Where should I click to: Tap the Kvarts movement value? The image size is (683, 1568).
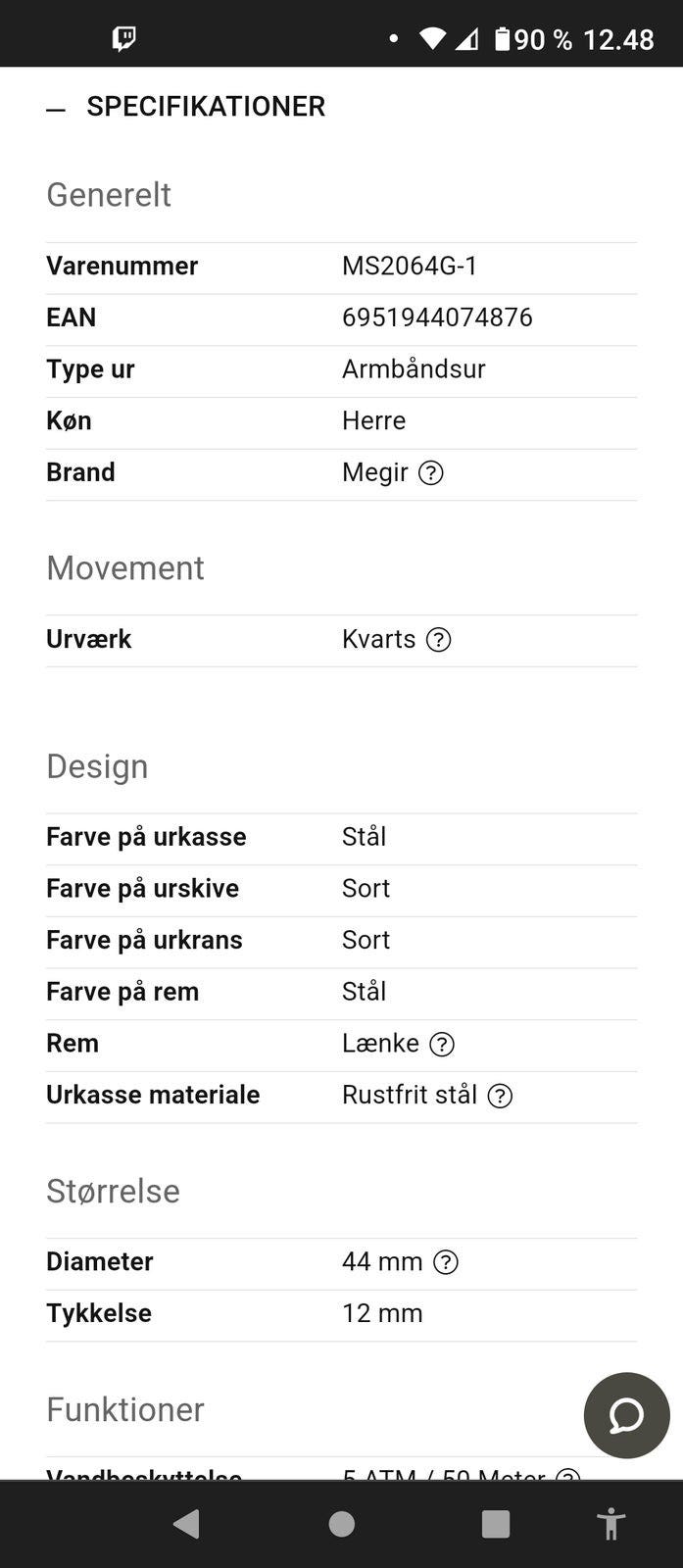(x=378, y=639)
